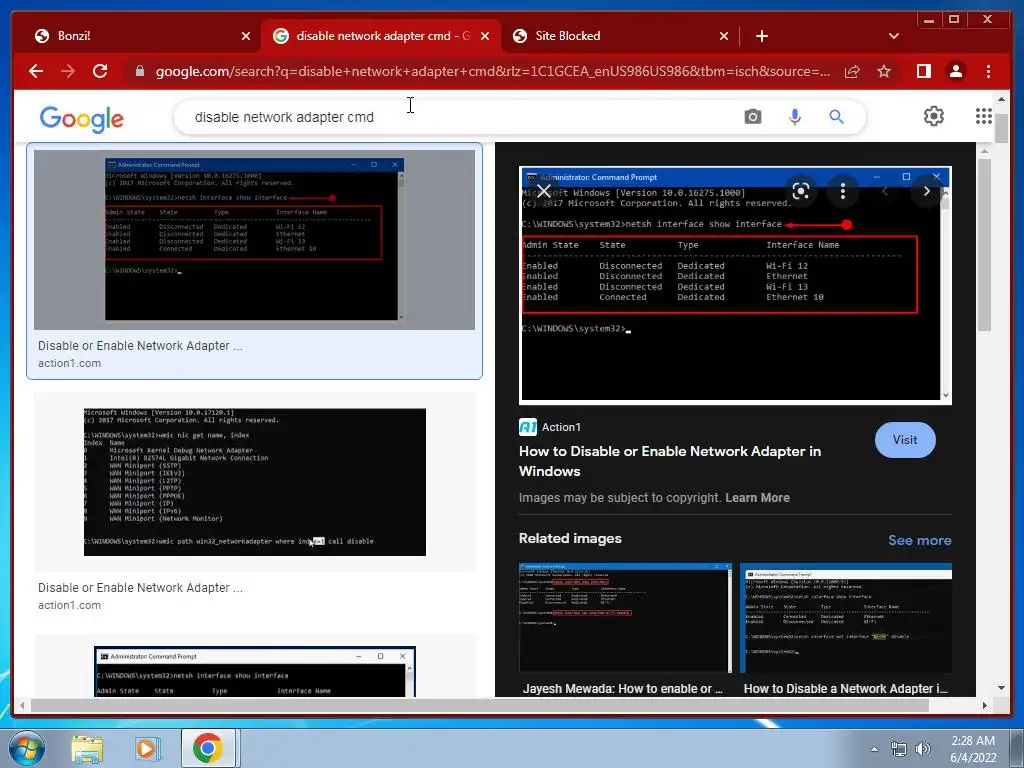
Task: Show the next image in preview
Action: click(x=926, y=191)
